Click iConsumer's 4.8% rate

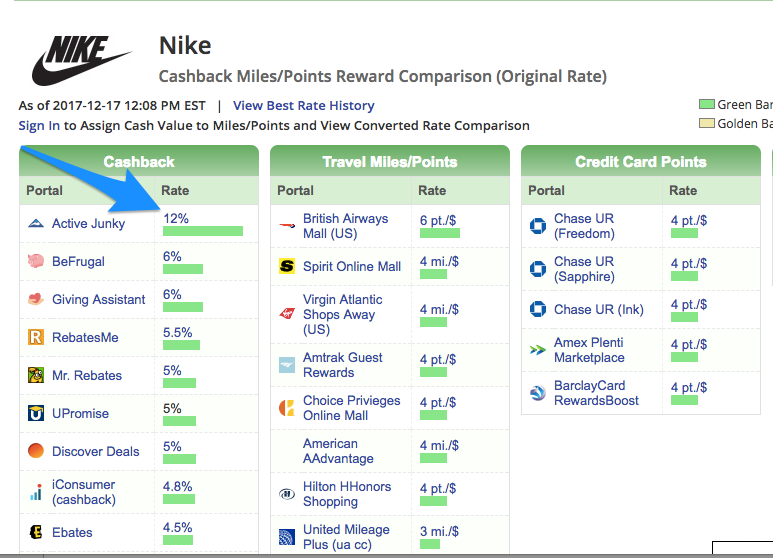point(177,487)
